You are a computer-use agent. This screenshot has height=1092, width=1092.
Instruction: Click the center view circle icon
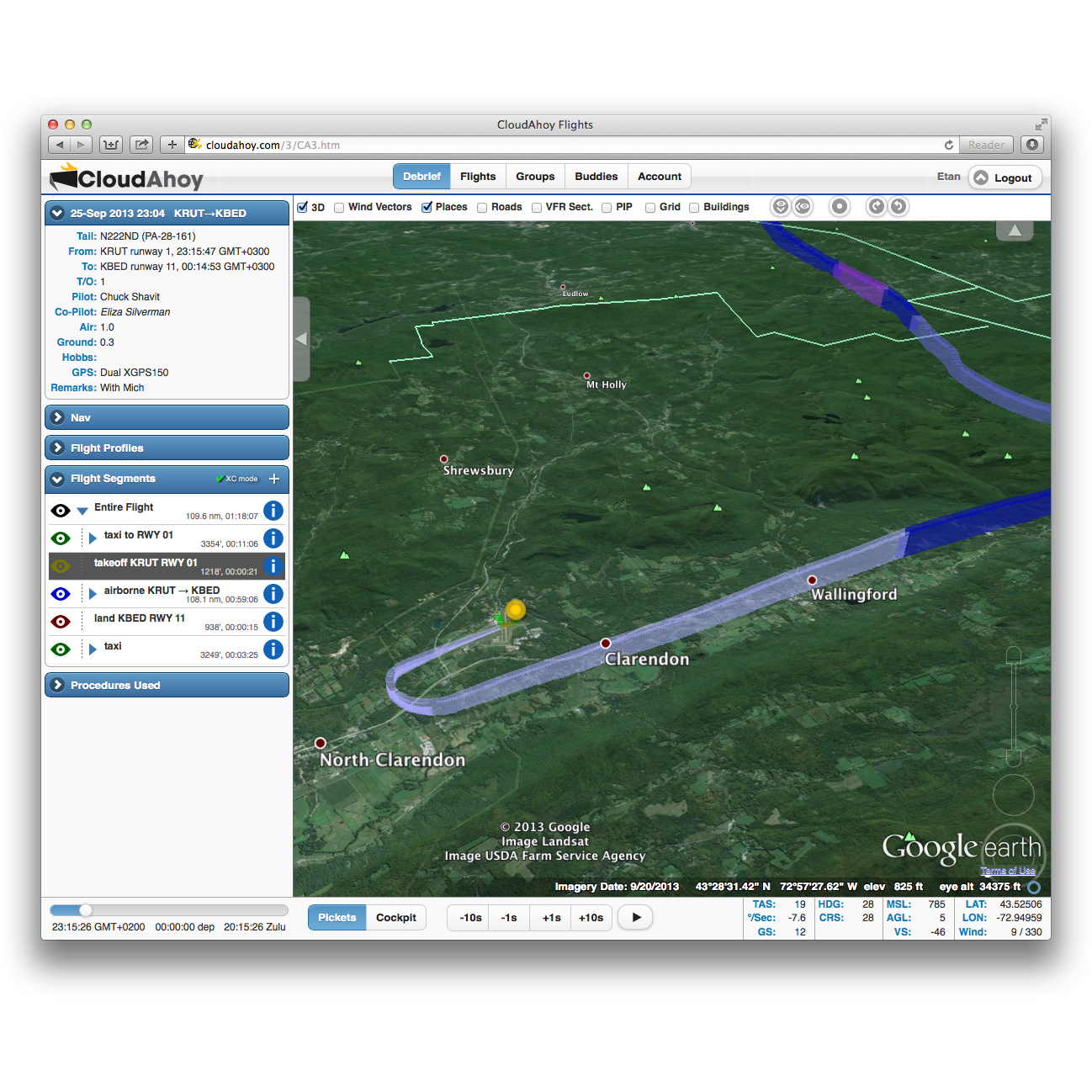840,207
